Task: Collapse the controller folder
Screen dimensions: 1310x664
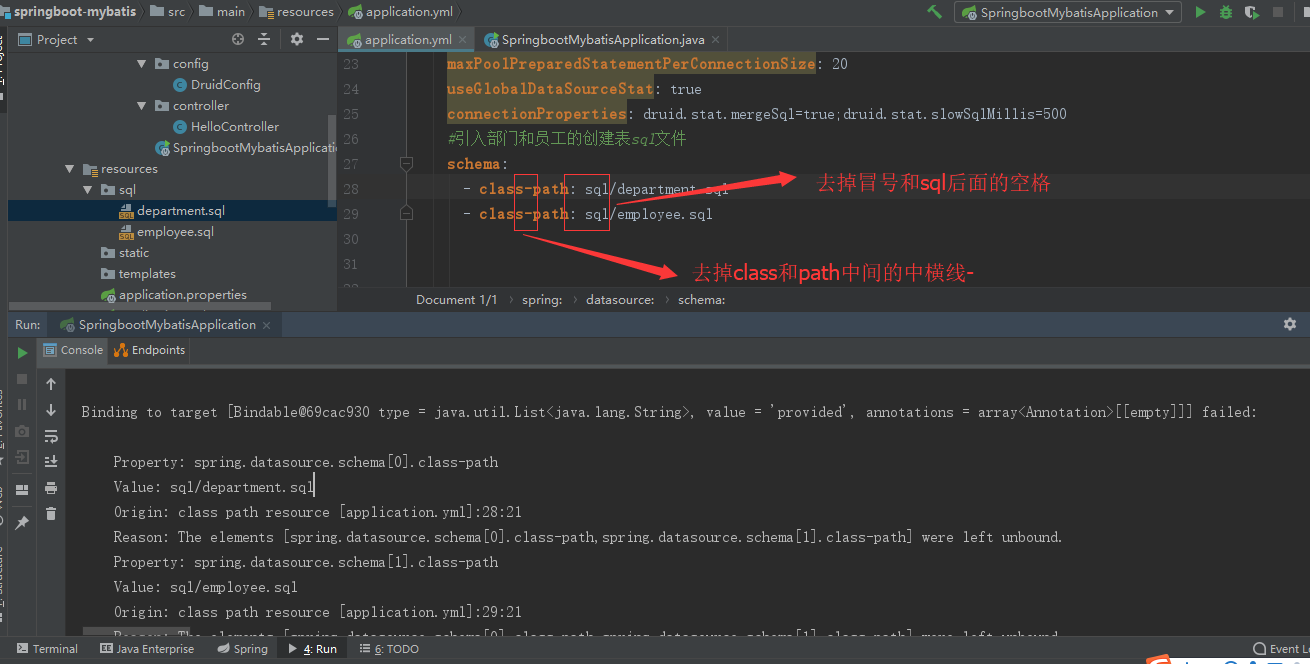Action: pos(142,105)
